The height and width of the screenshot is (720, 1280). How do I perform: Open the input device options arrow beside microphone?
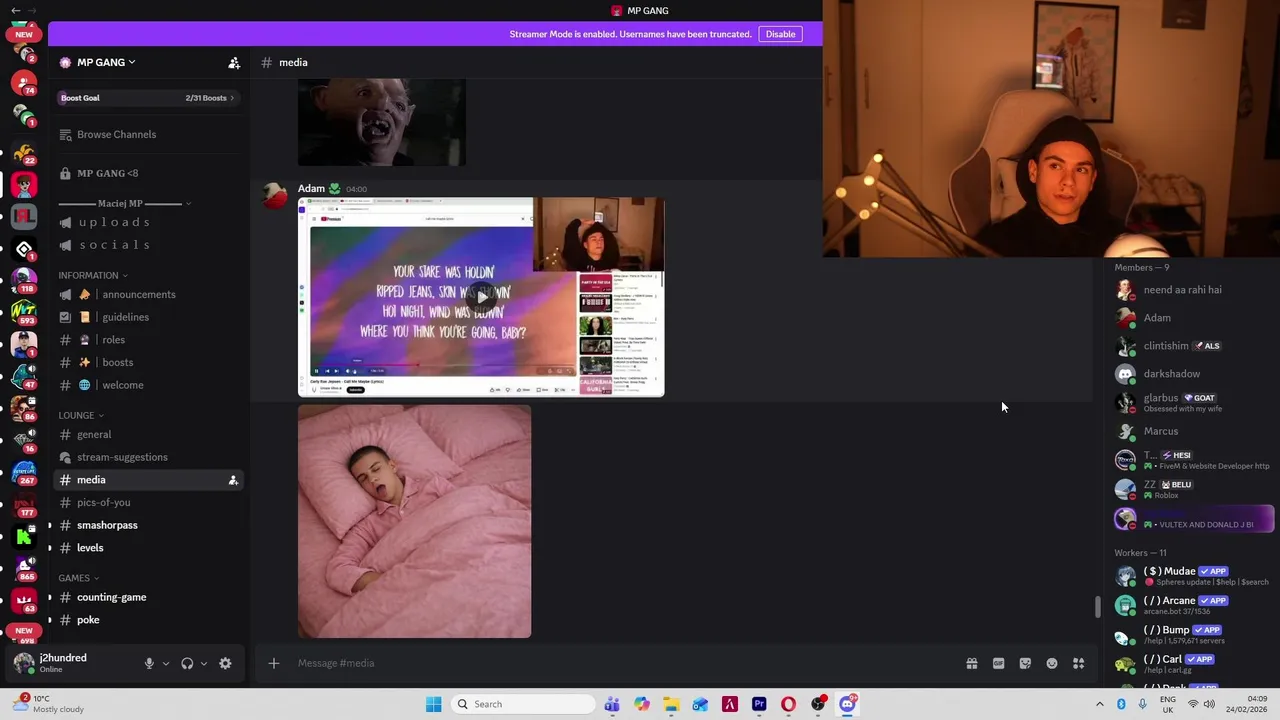166,663
